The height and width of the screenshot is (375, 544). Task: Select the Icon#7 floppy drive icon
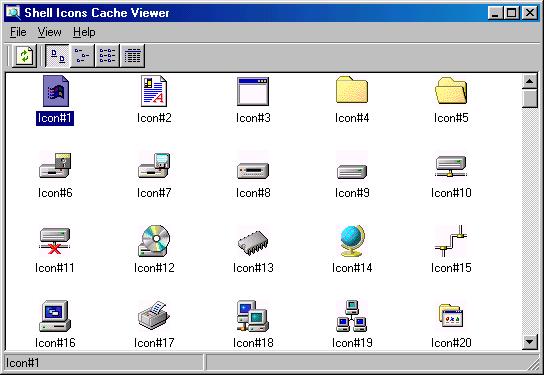[x=154, y=165]
